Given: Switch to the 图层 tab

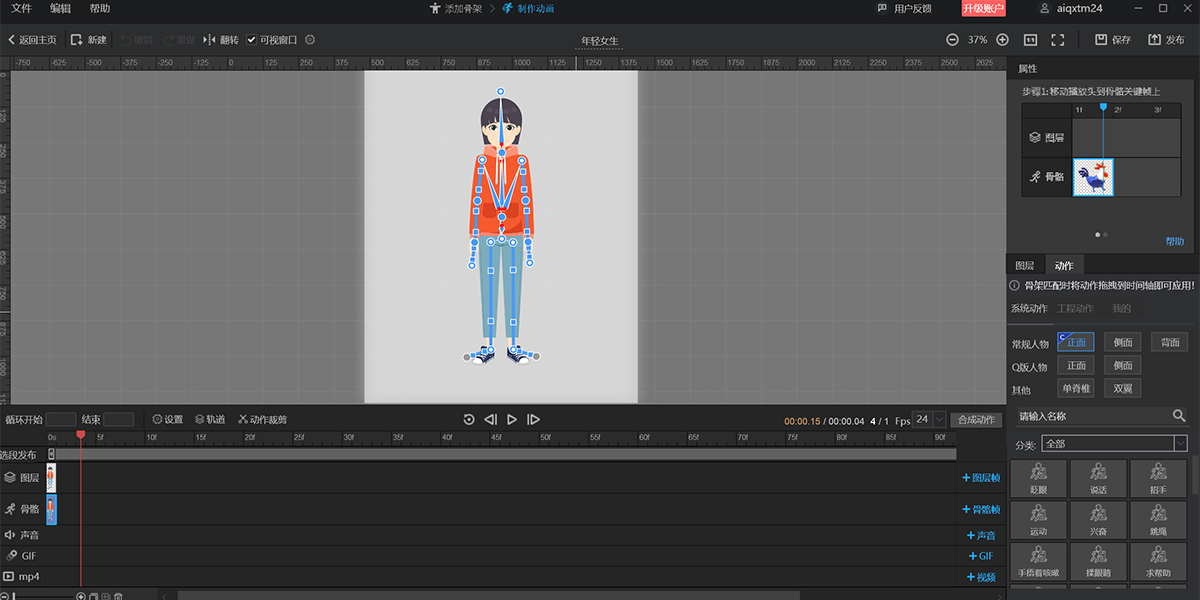Looking at the screenshot, I should coord(1025,266).
